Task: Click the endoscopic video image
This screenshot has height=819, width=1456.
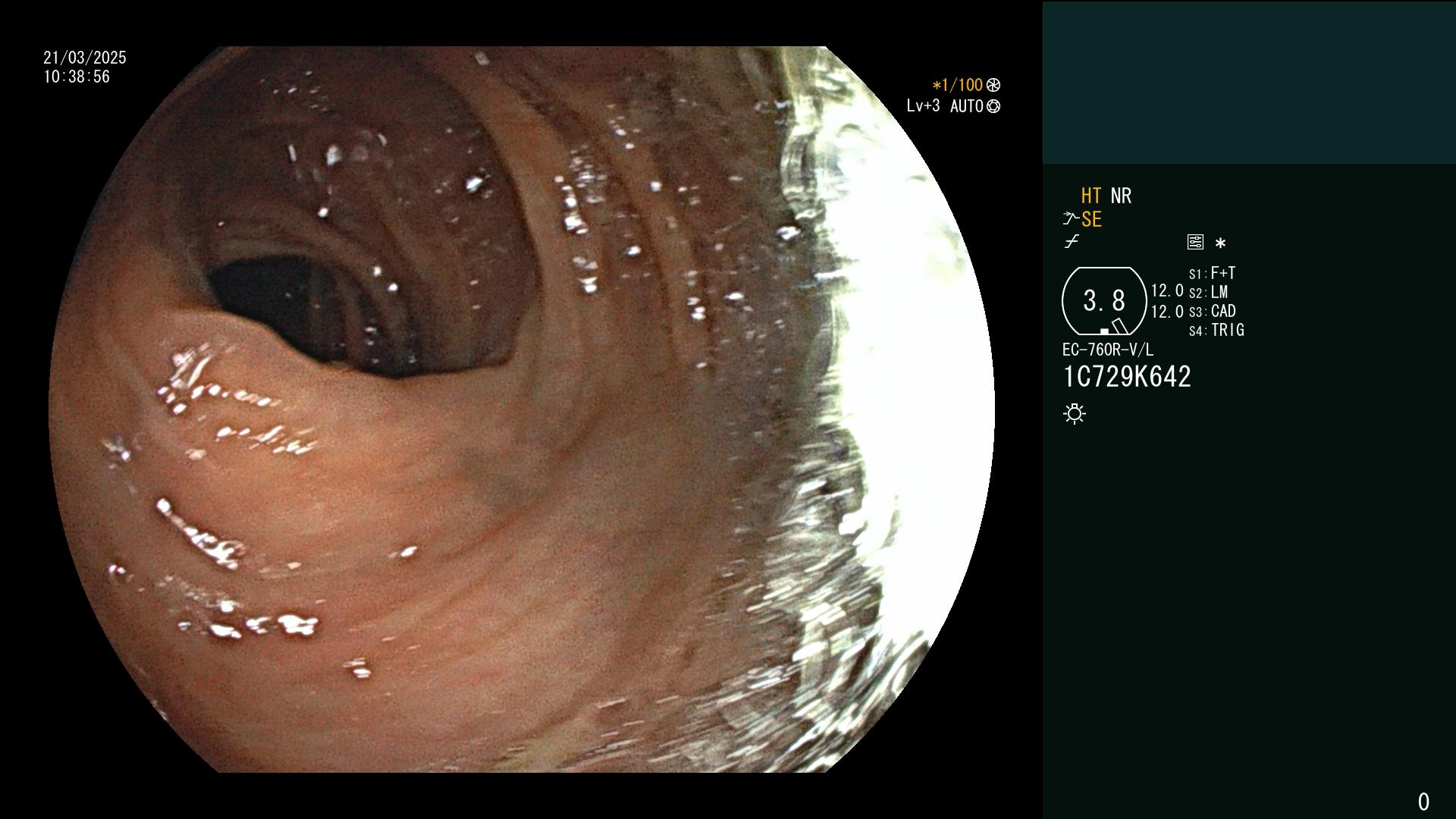Action: (522, 409)
